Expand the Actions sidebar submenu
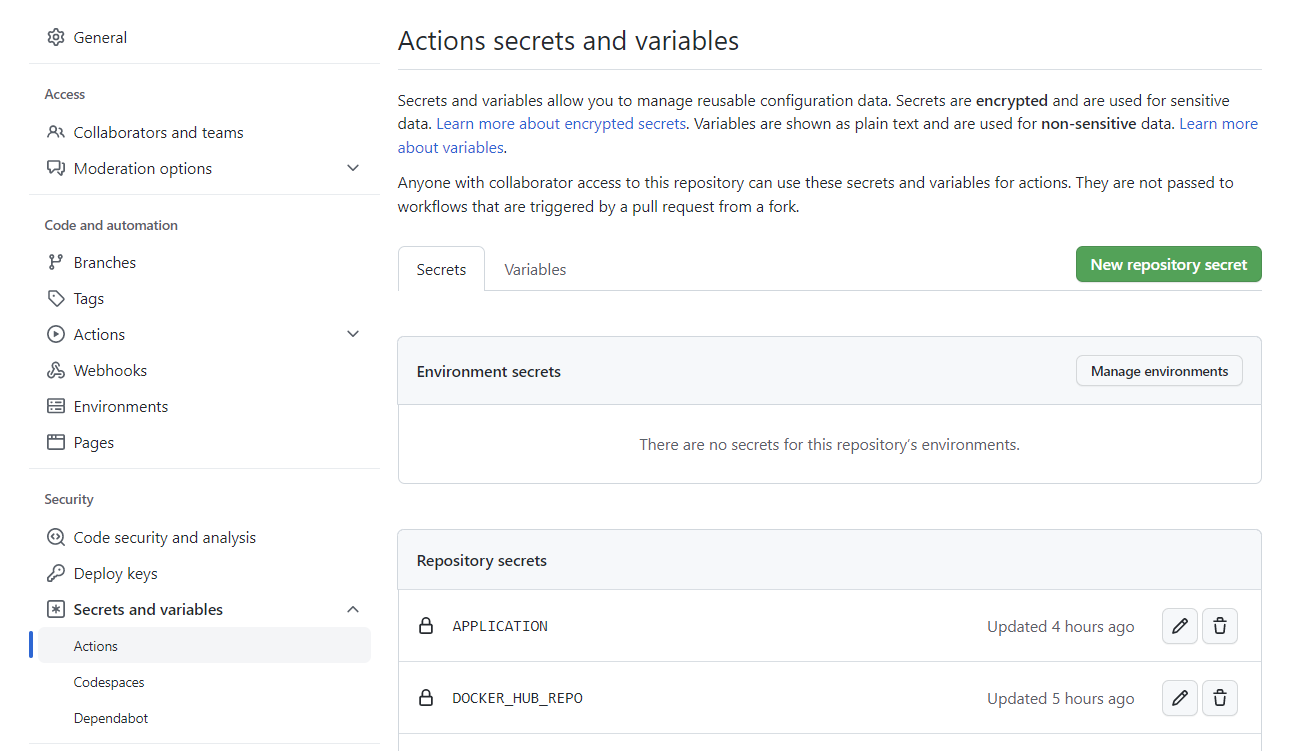1294x751 pixels. 353,334
